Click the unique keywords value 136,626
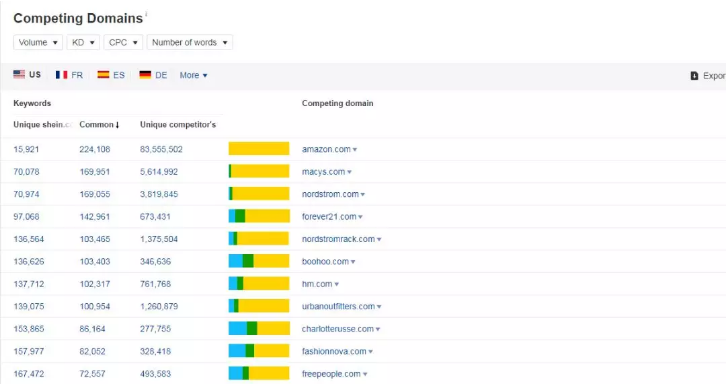Viewport: 726px width, 389px height. click(29, 262)
